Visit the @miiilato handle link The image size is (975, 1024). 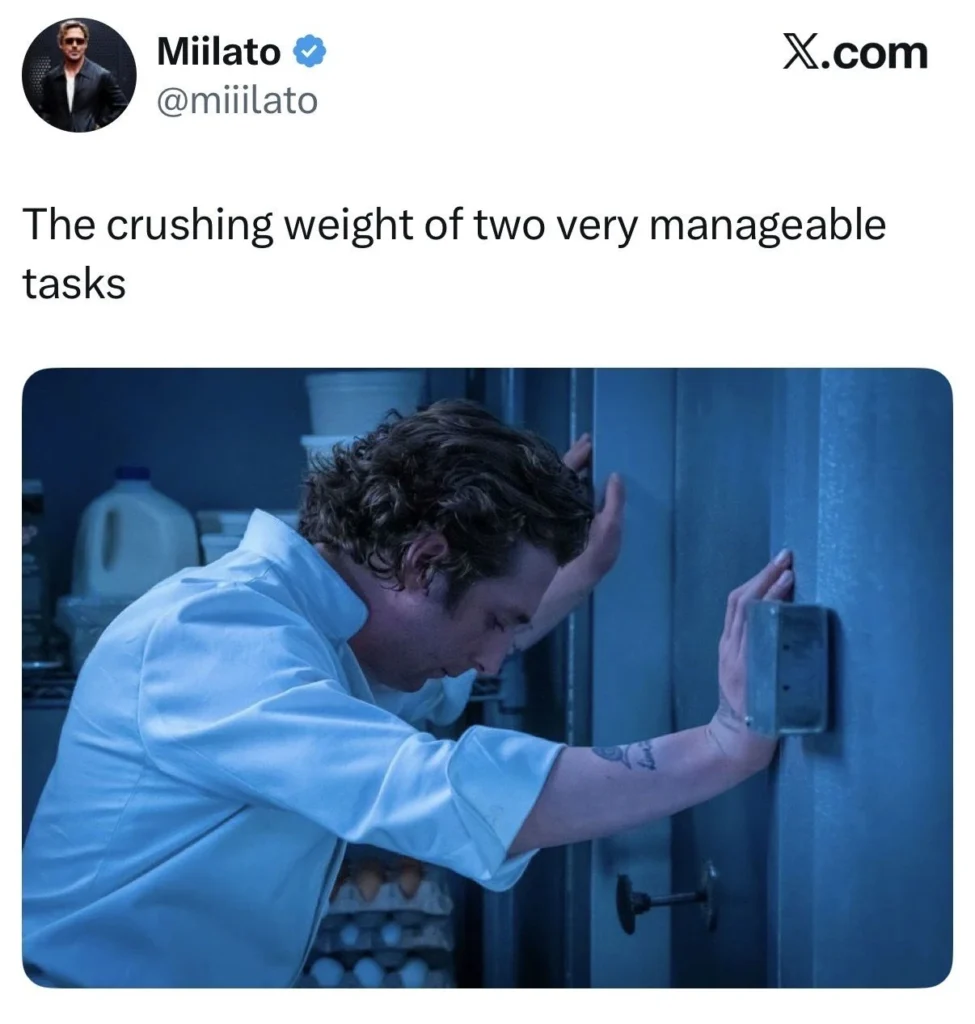pos(237,101)
